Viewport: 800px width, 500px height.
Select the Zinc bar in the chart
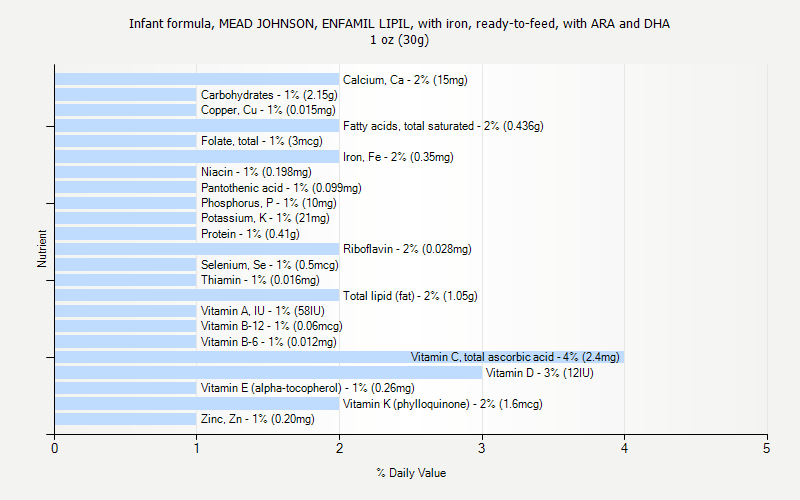(x=126, y=419)
